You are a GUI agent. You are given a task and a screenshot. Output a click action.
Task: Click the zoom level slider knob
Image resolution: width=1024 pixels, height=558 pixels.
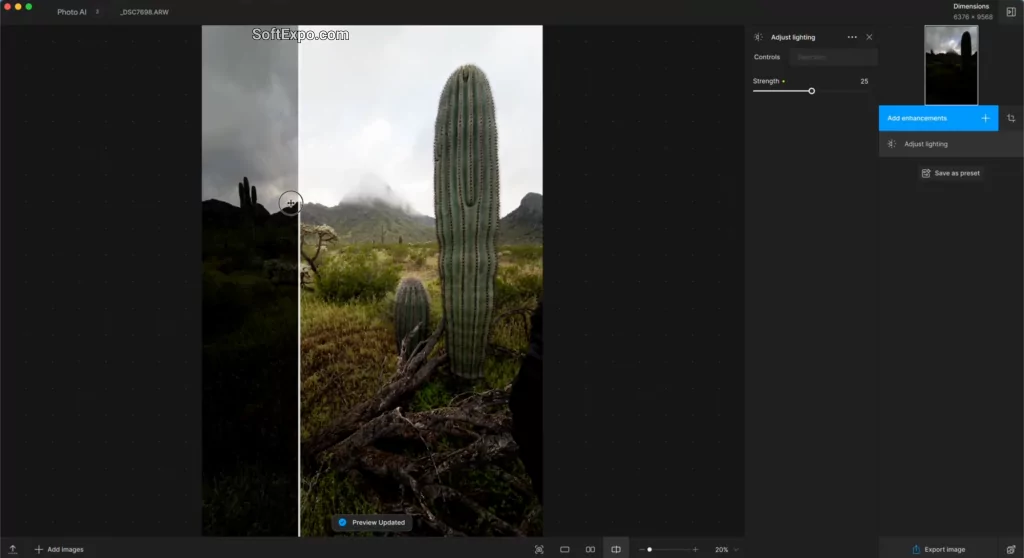click(x=649, y=550)
